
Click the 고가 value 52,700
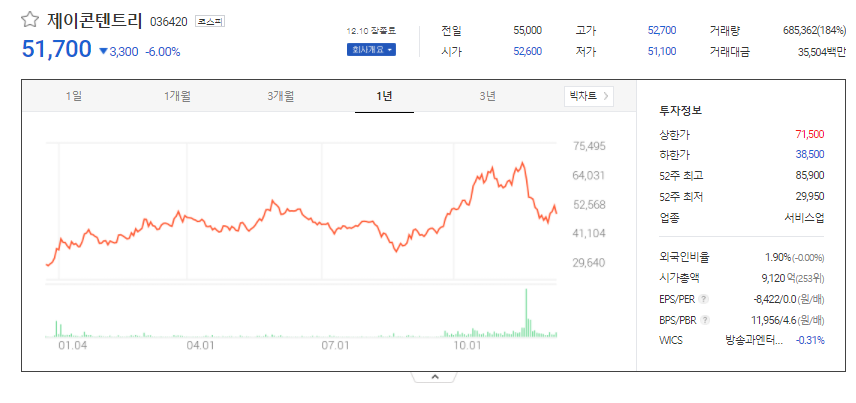pyautogui.click(x=662, y=31)
